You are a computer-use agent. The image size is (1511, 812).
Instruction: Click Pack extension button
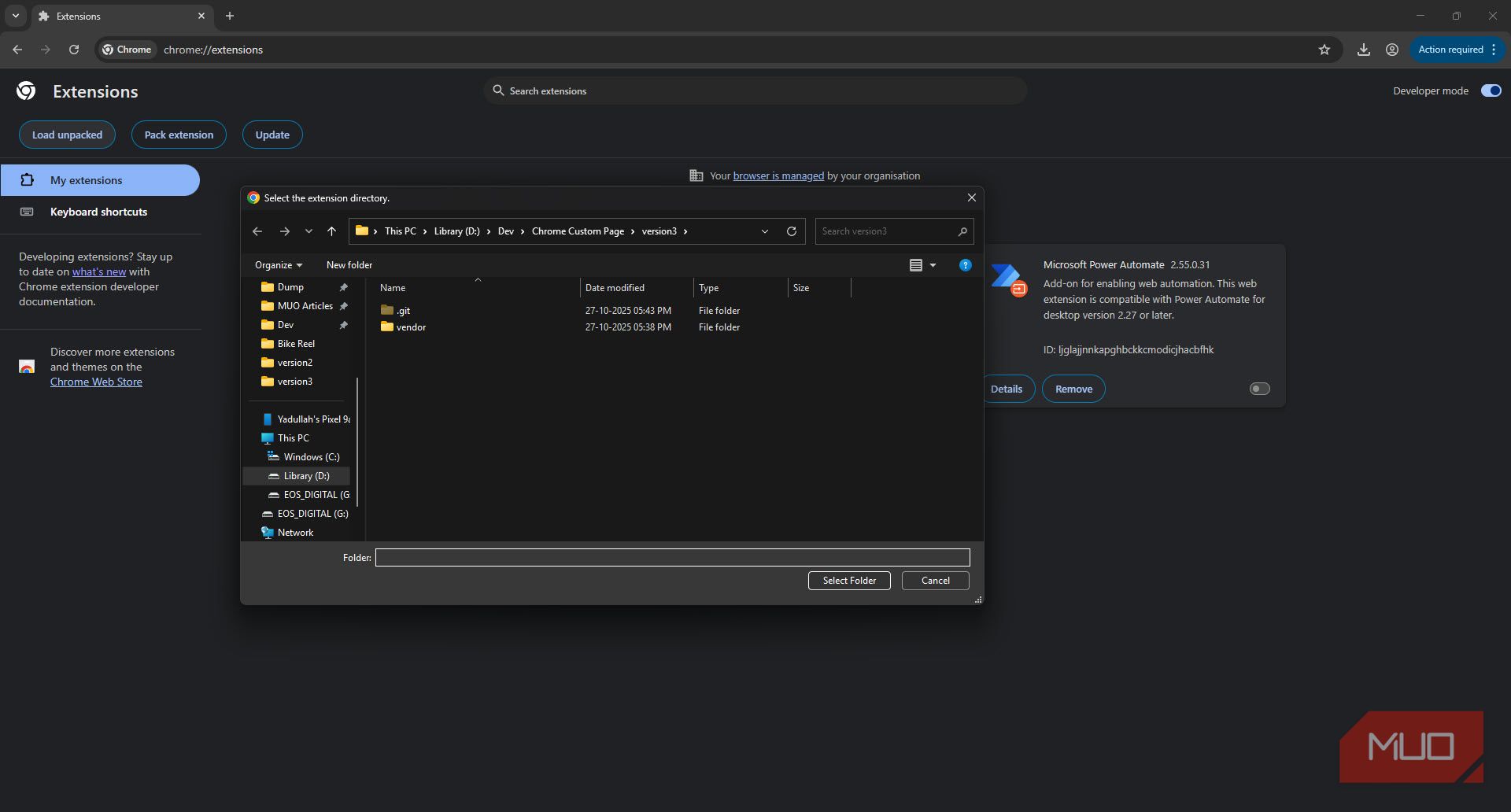(x=179, y=135)
